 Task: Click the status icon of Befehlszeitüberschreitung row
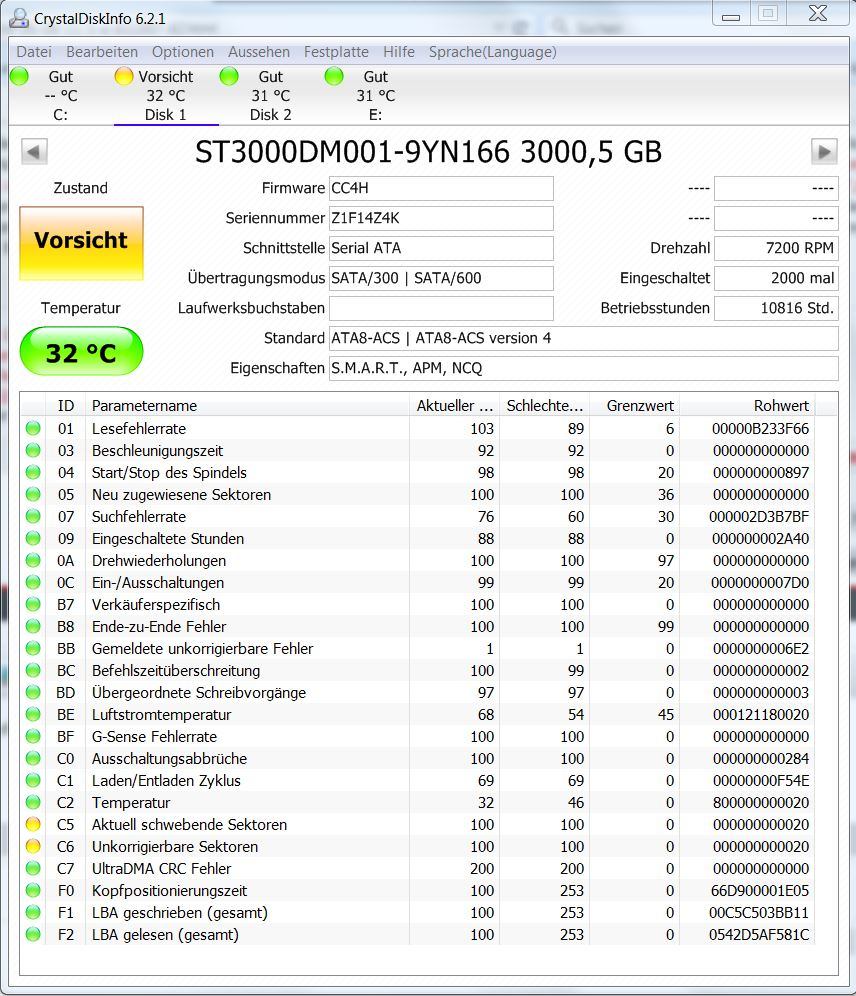[x=33, y=671]
